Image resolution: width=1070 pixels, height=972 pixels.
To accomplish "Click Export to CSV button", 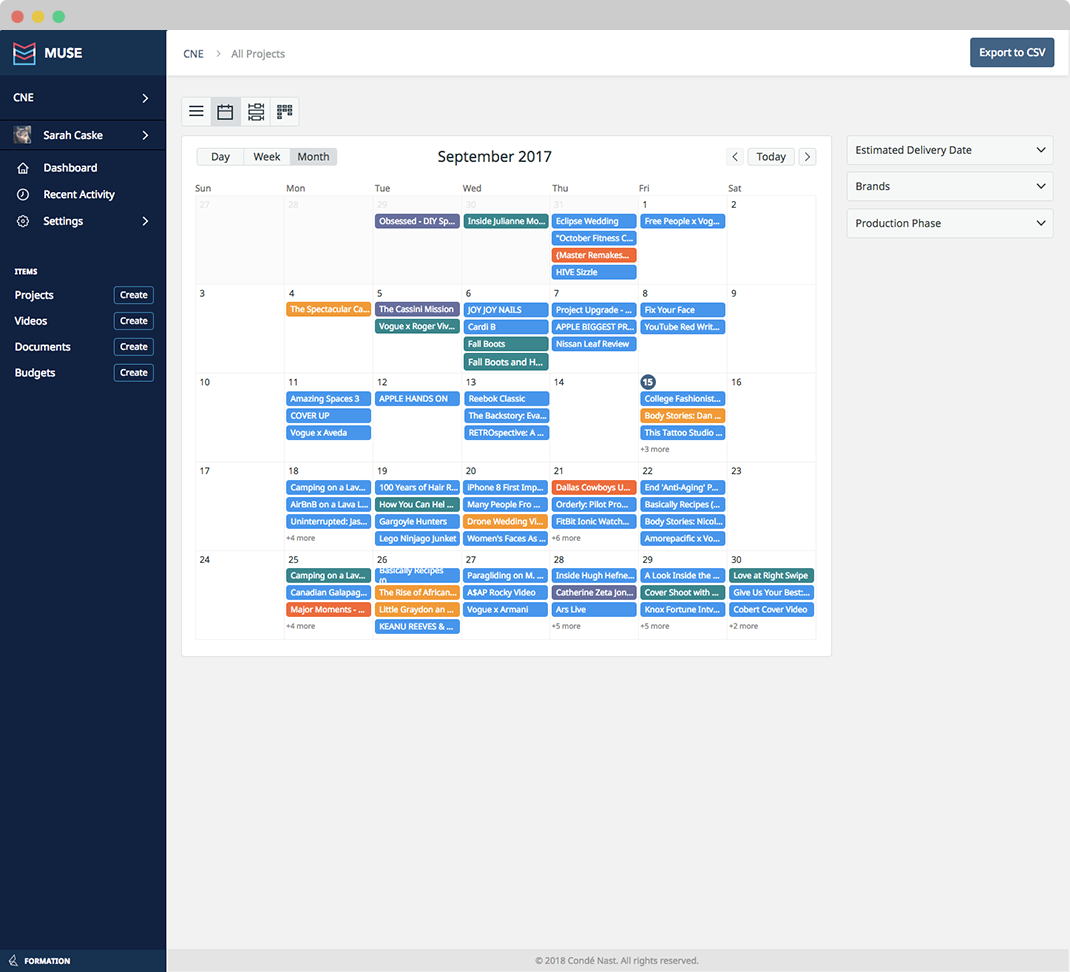I will pyautogui.click(x=1012, y=53).
